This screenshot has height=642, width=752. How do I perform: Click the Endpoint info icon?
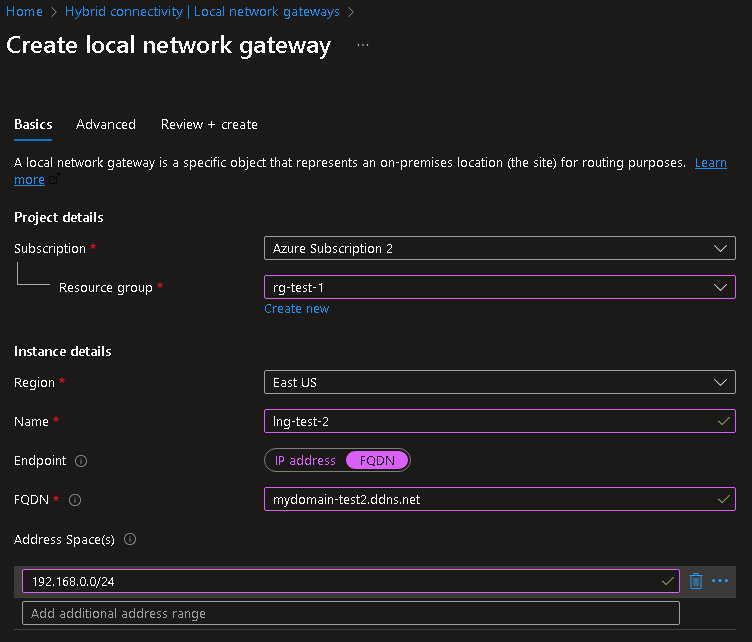(81, 461)
